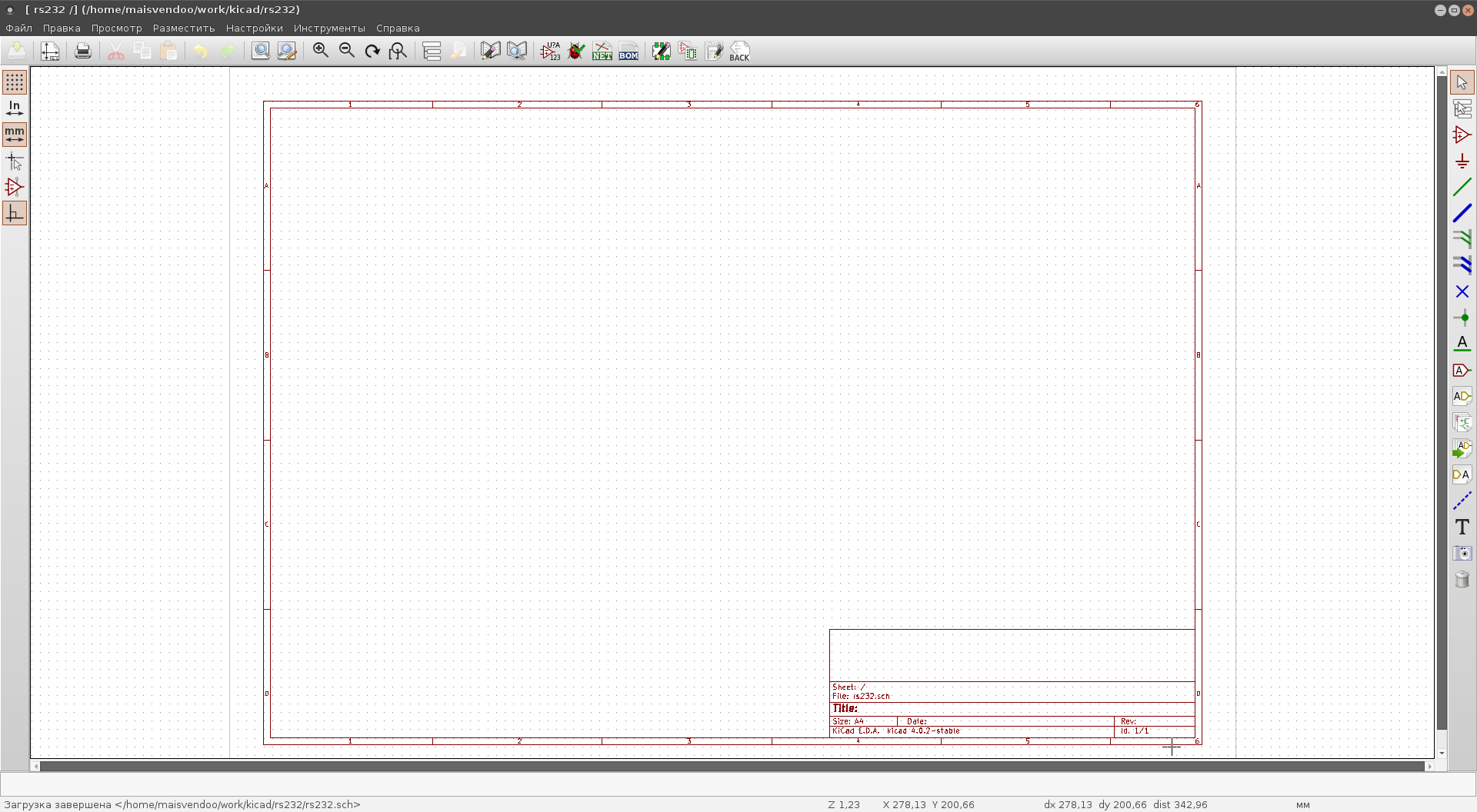Select the Delete item tool
Viewport: 1477px width, 812px height.
[x=1462, y=579]
